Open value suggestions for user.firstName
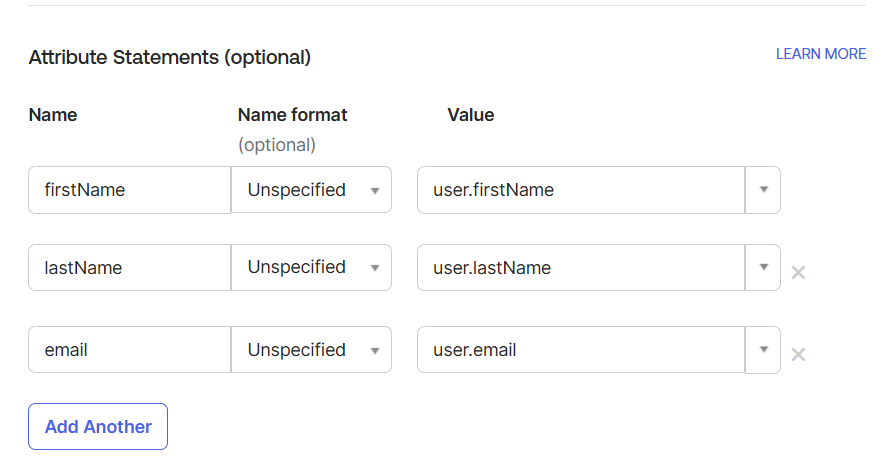This screenshot has height=470, width=885. tap(763, 190)
